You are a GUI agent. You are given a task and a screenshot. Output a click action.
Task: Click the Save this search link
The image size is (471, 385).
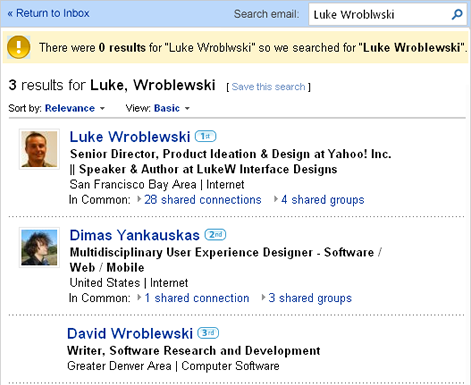[268, 87]
